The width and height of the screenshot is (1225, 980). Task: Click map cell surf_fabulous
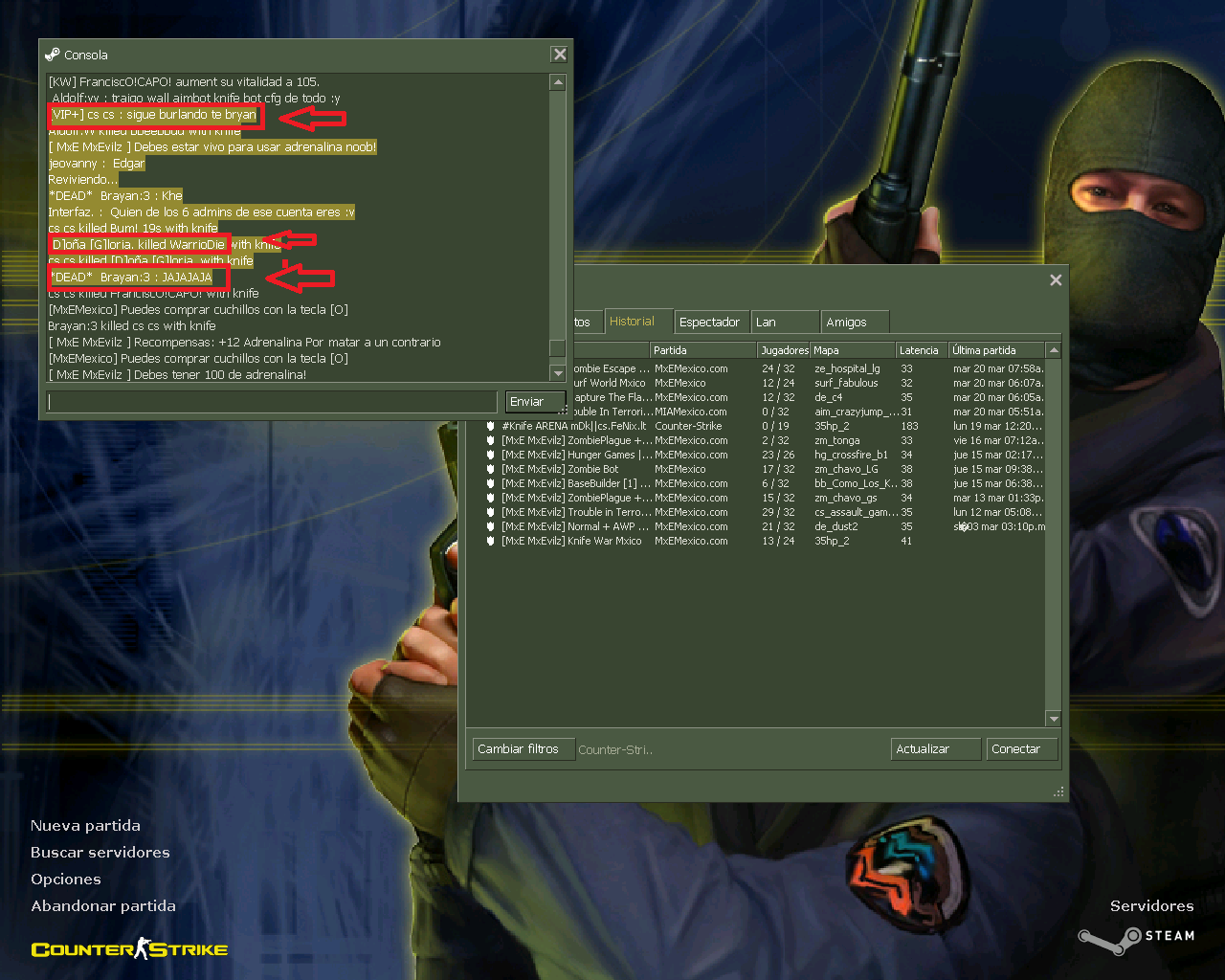coord(846,383)
